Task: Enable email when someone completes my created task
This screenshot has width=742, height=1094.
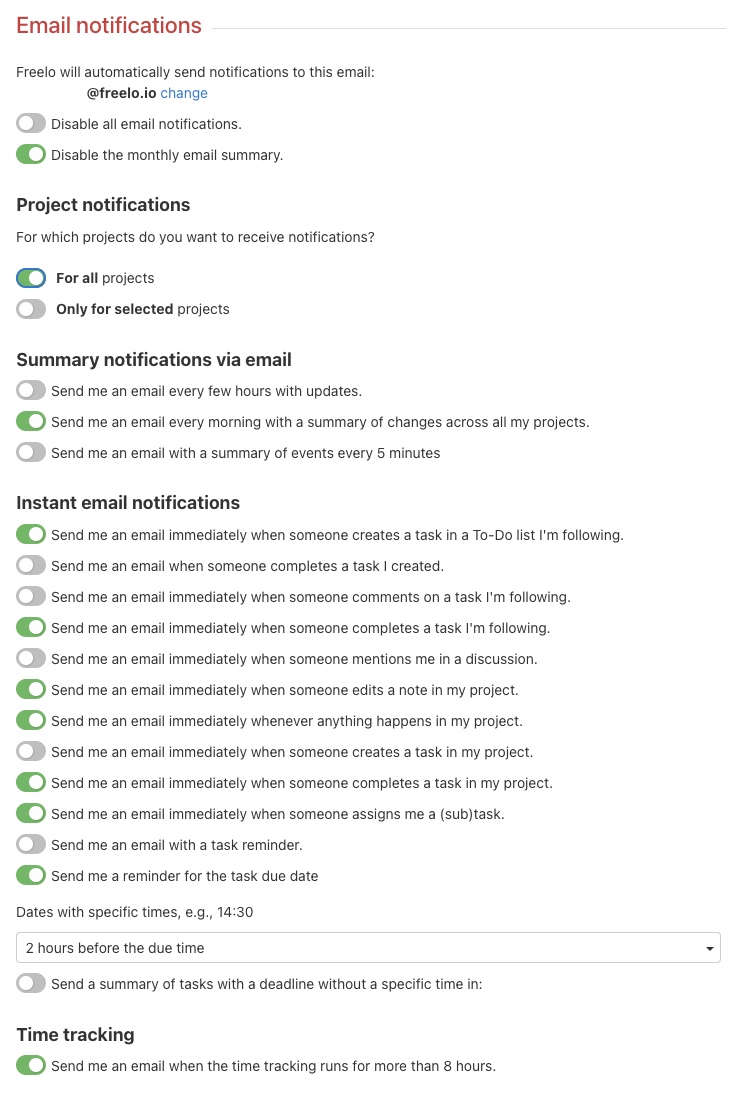Action: [x=31, y=565]
